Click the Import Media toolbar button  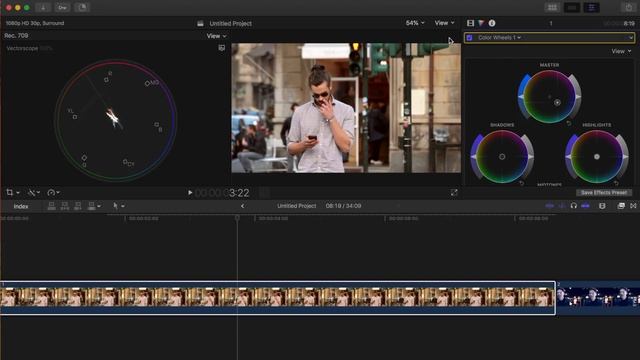coord(42,7)
